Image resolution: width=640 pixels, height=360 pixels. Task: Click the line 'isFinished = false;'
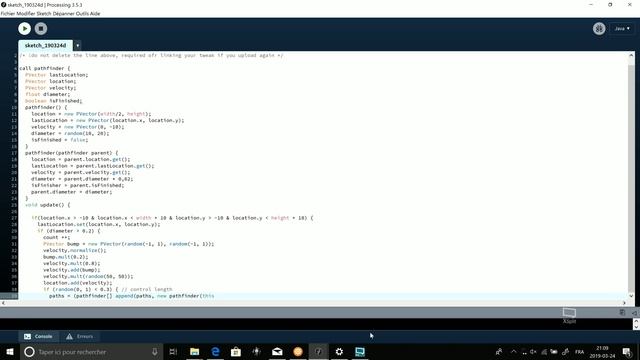click(x=60, y=140)
